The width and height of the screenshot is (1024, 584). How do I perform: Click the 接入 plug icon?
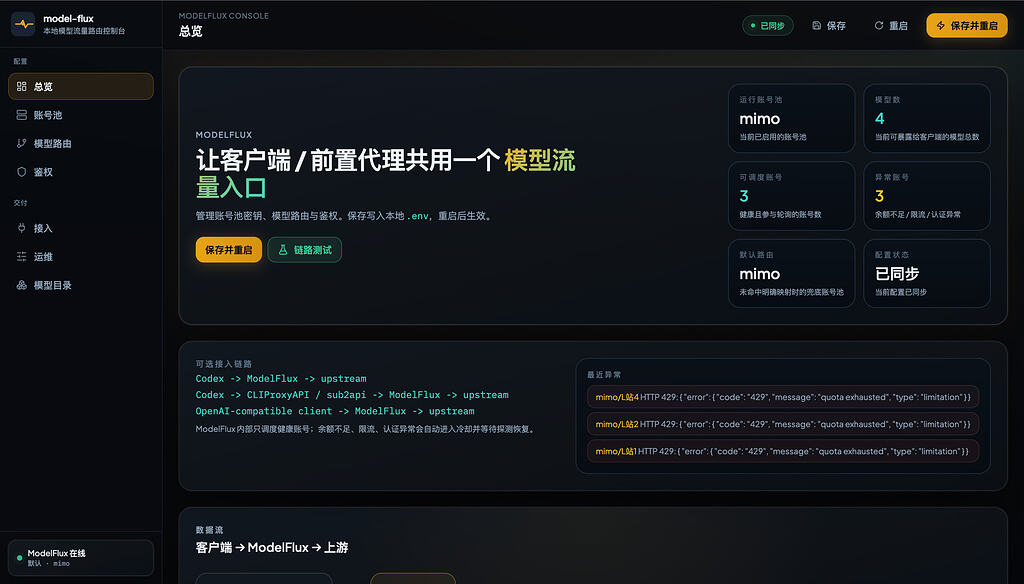pyautogui.click(x=22, y=228)
